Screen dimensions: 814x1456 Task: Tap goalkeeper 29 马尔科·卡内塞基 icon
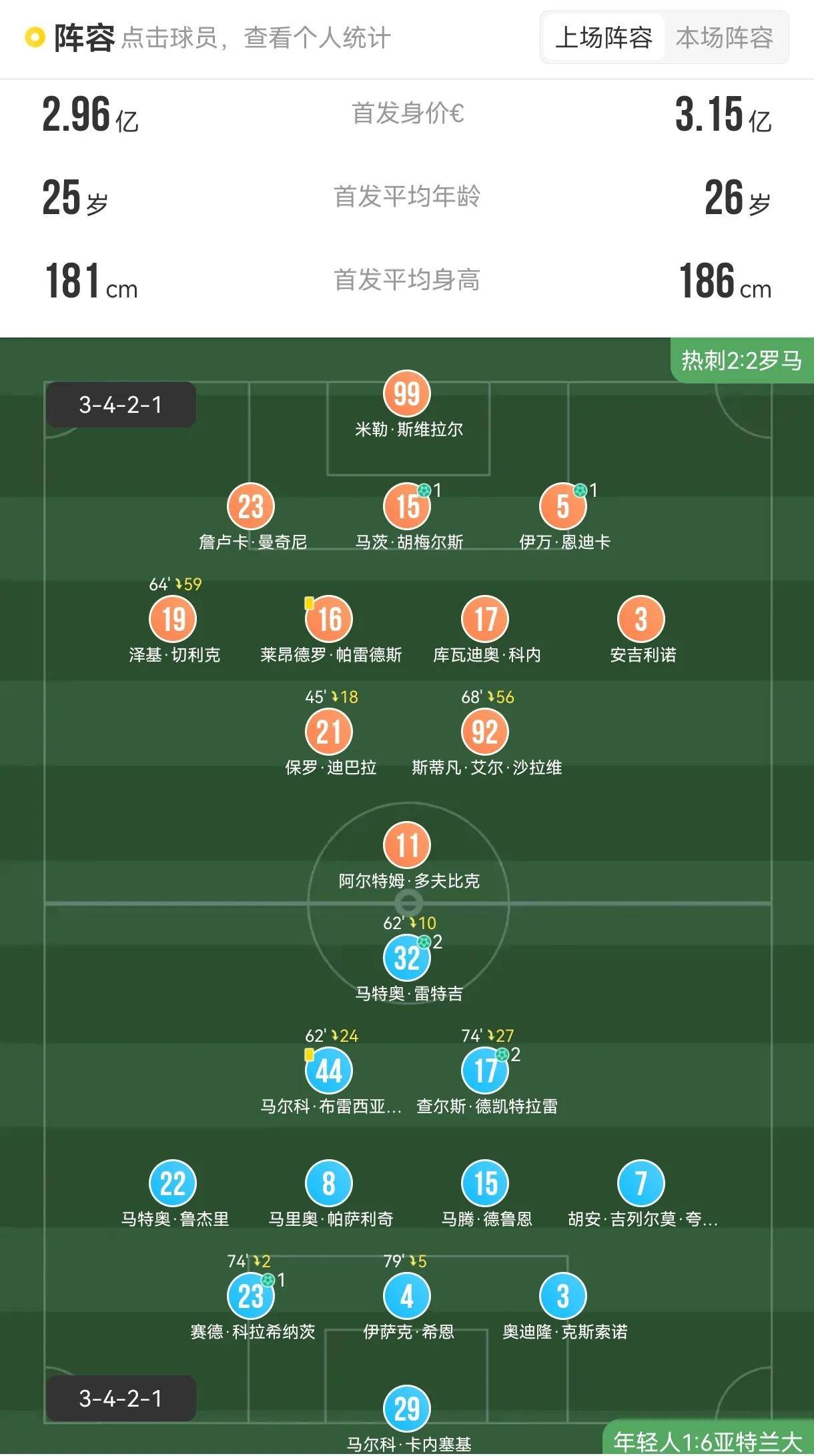pos(407,1409)
